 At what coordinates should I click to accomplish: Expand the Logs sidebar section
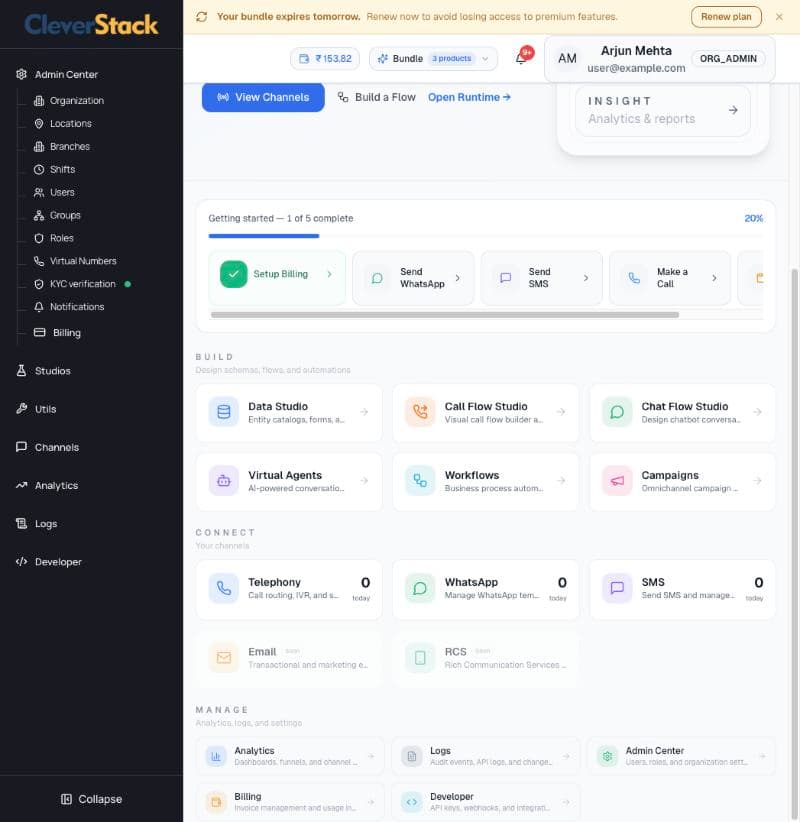(x=91, y=524)
